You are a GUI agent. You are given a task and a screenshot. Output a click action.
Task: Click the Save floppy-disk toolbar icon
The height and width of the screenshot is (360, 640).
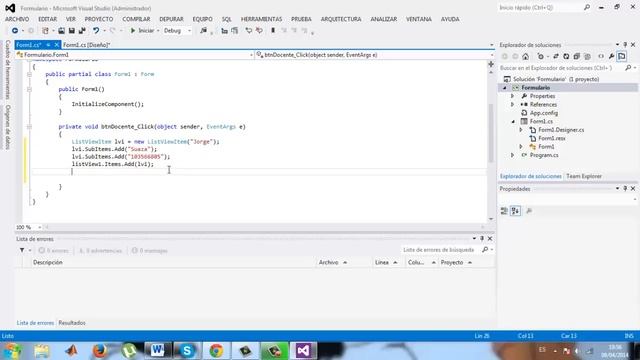[71, 31]
